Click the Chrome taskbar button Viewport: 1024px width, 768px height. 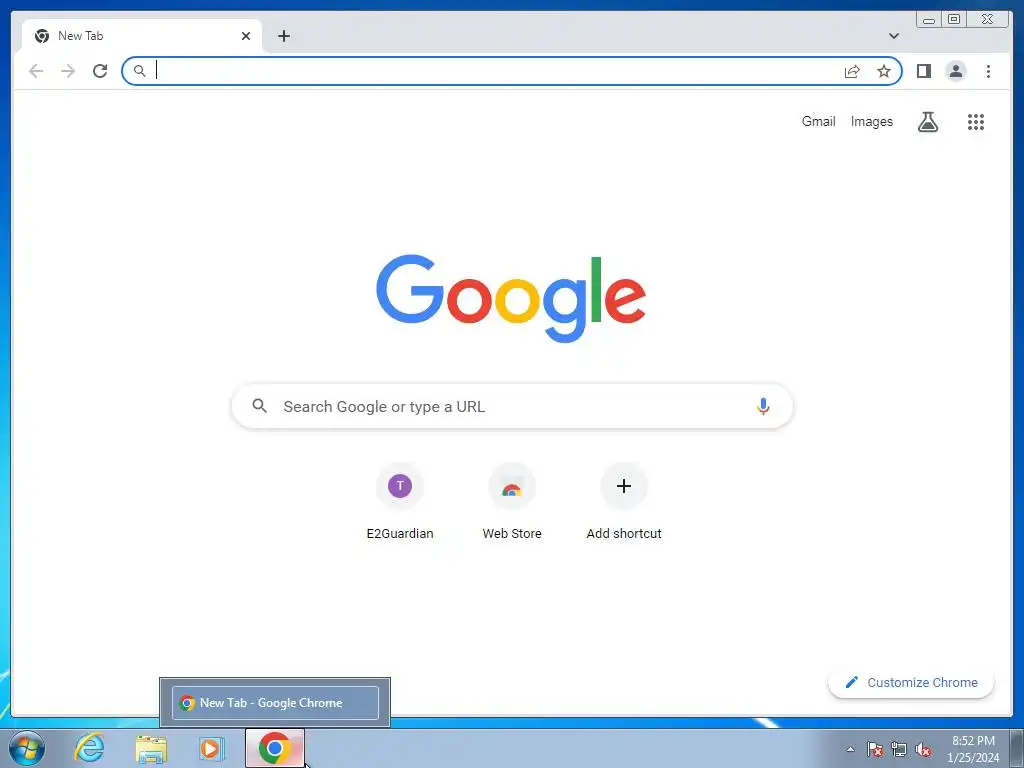pos(275,748)
